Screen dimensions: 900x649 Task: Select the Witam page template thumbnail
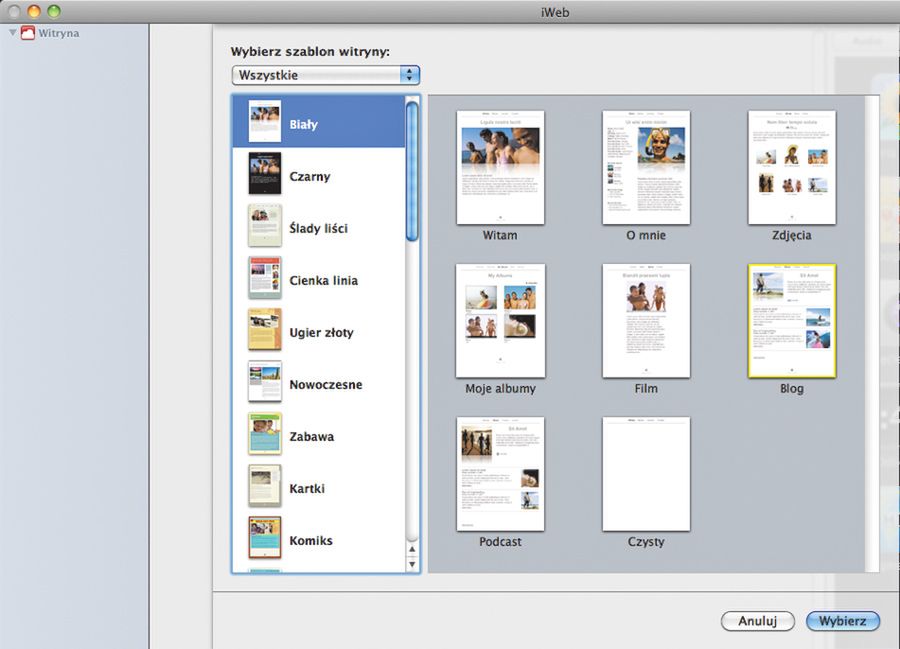tap(500, 168)
